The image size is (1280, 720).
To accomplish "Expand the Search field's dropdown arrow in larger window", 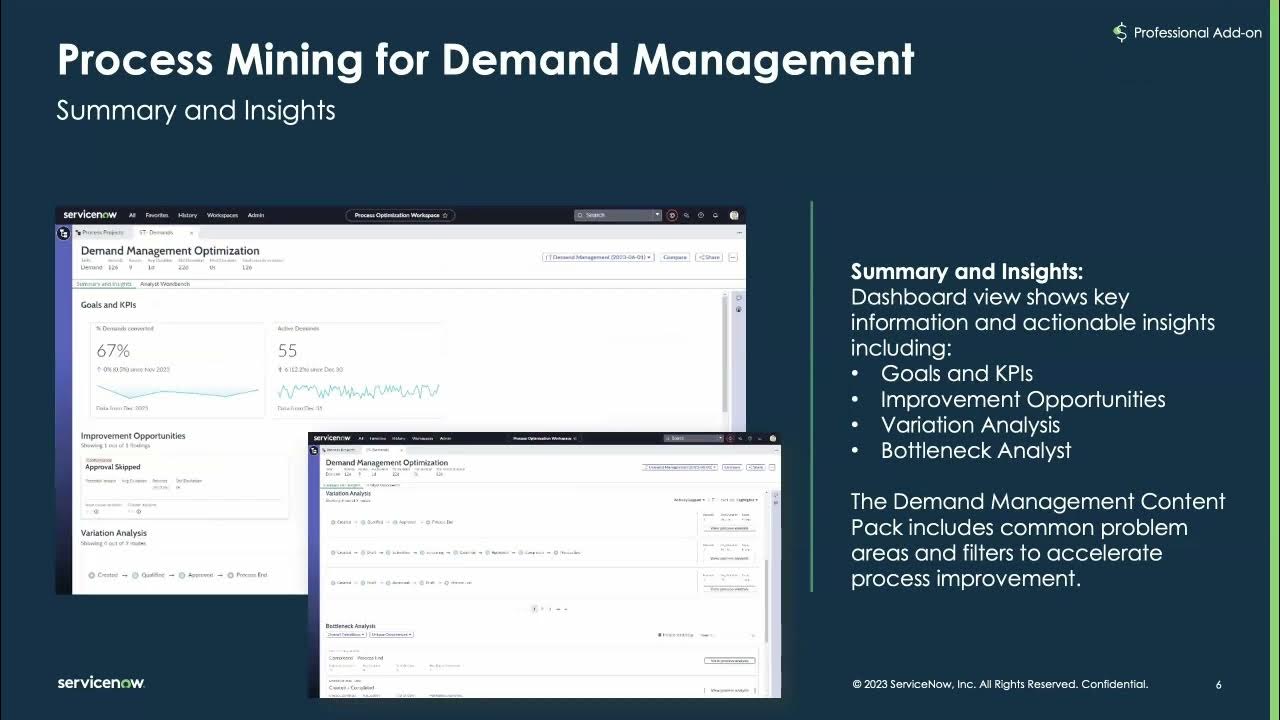I will [657, 215].
